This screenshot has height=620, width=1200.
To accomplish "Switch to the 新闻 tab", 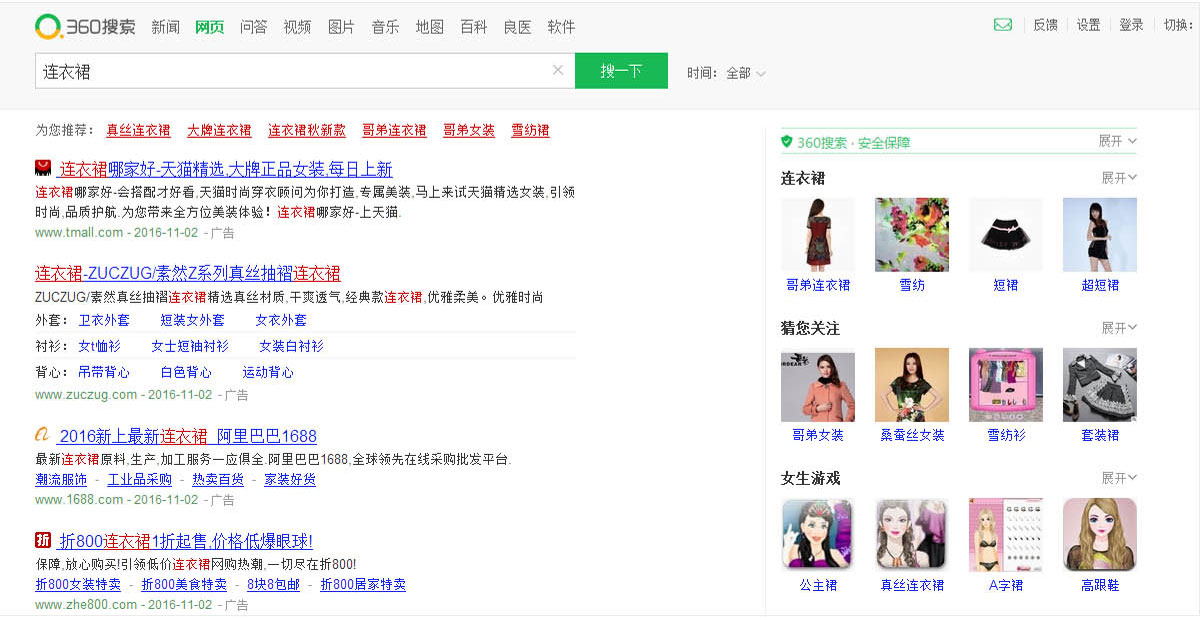I will pos(166,27).
